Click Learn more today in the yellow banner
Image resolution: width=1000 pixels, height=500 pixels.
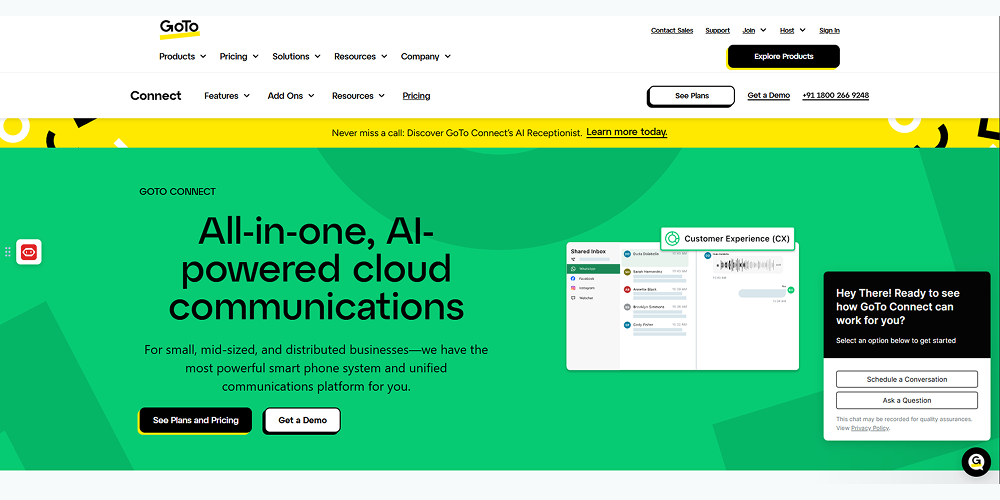pos(626,132)
